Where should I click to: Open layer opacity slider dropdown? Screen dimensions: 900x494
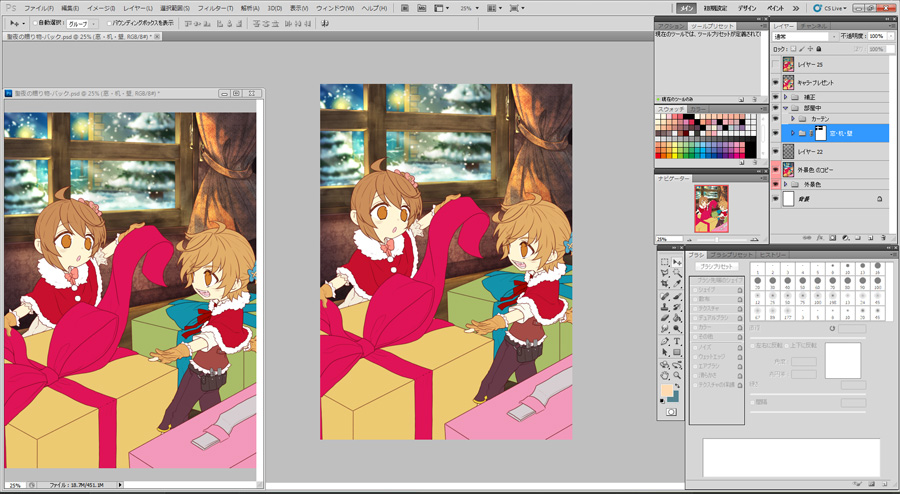coord(890,36)
